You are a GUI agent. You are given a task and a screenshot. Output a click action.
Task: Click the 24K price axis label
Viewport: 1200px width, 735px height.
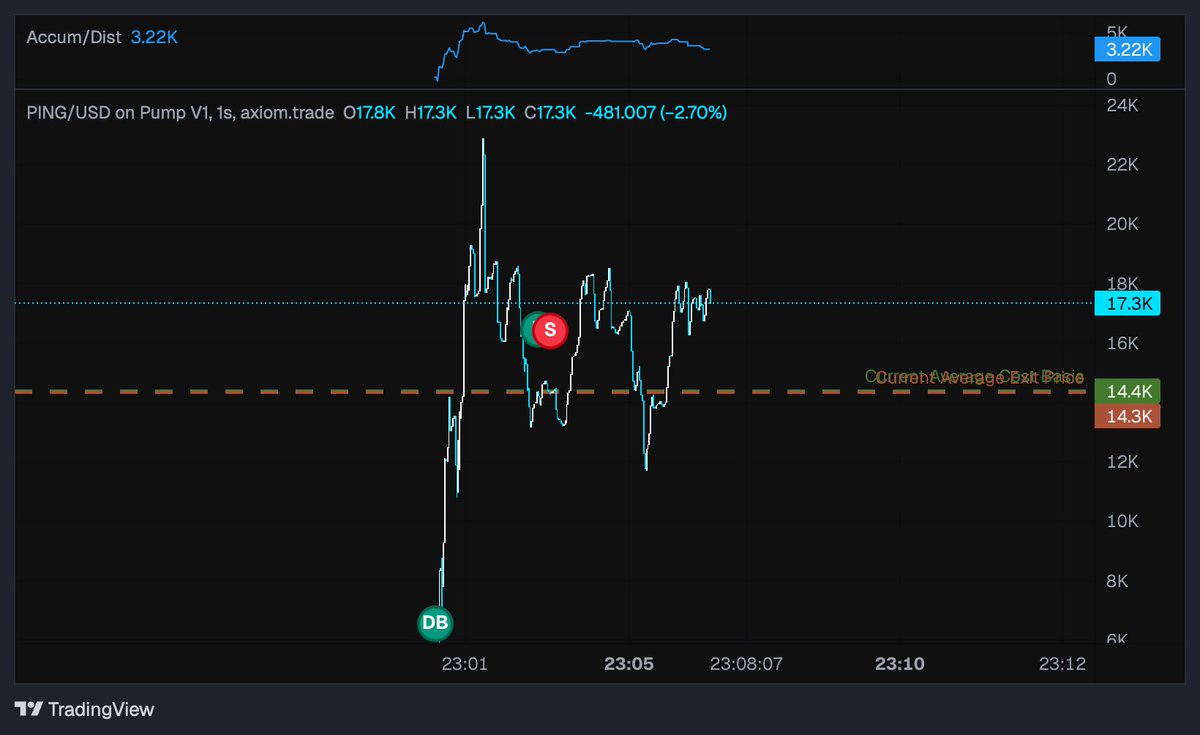tap(1123, 105)
